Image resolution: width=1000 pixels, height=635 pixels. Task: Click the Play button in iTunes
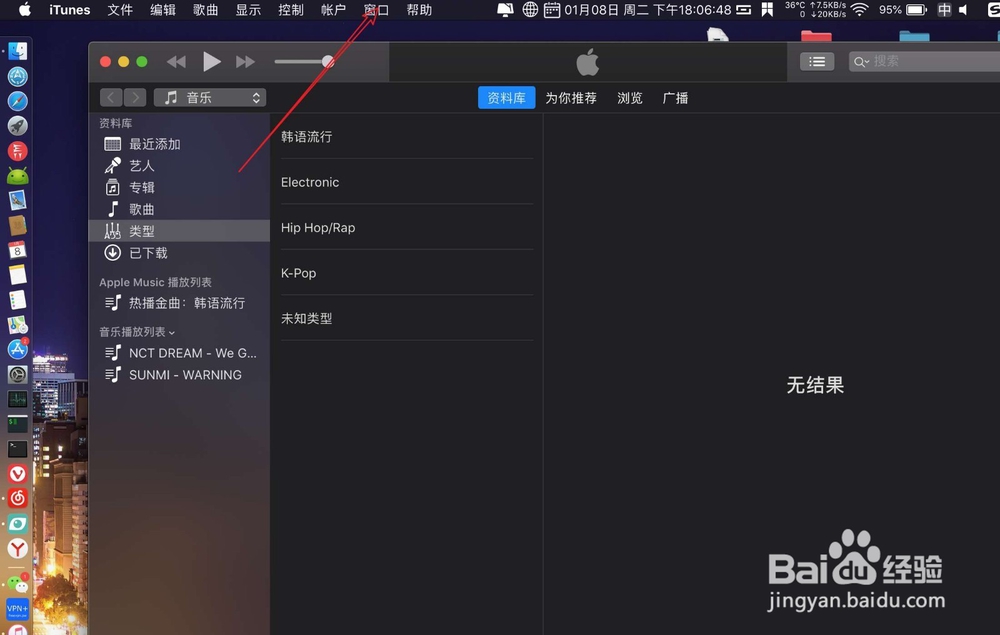(211, 62)
